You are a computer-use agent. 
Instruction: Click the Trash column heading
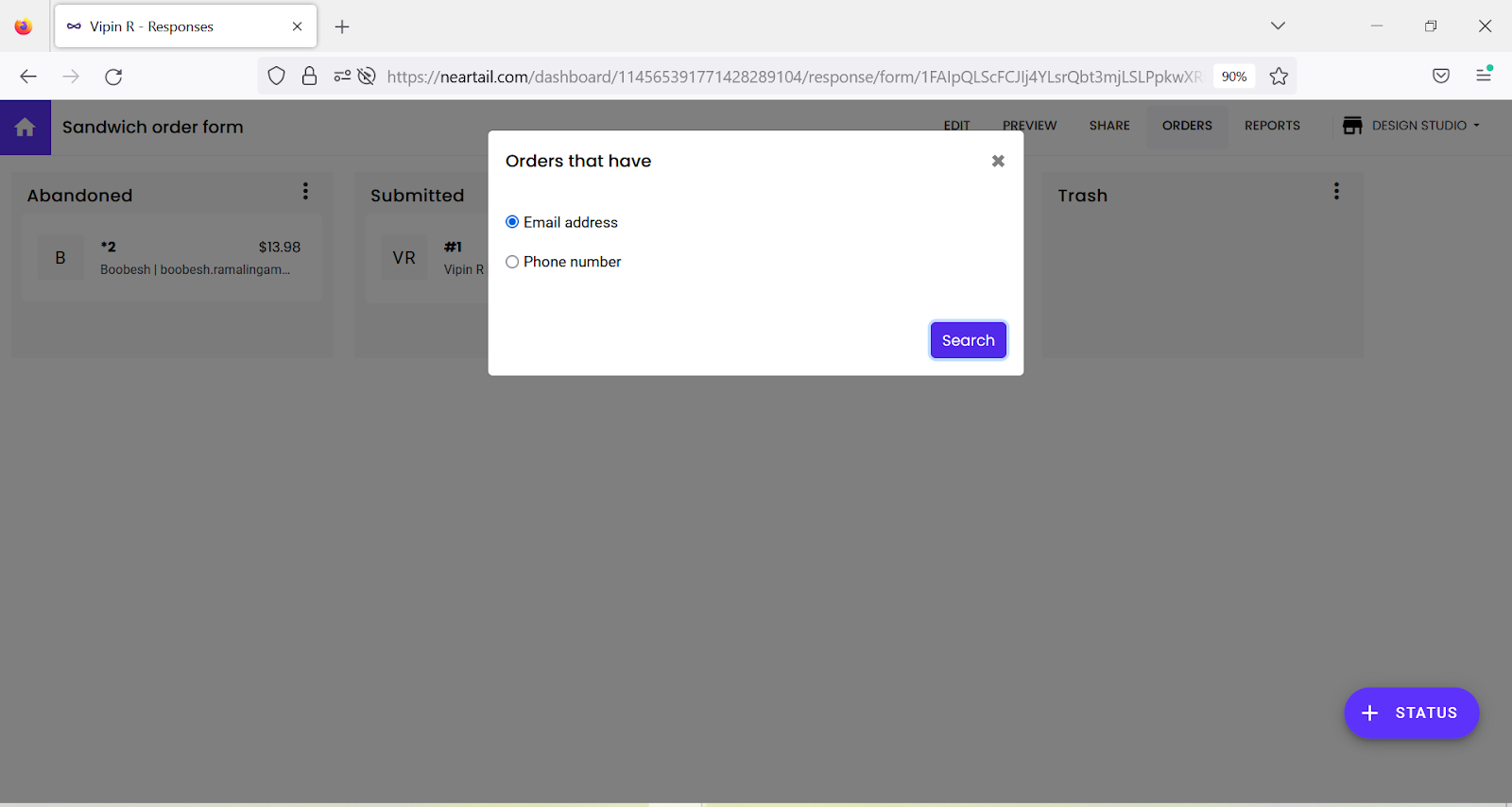pyautogui.click(x=1082, y=196)
